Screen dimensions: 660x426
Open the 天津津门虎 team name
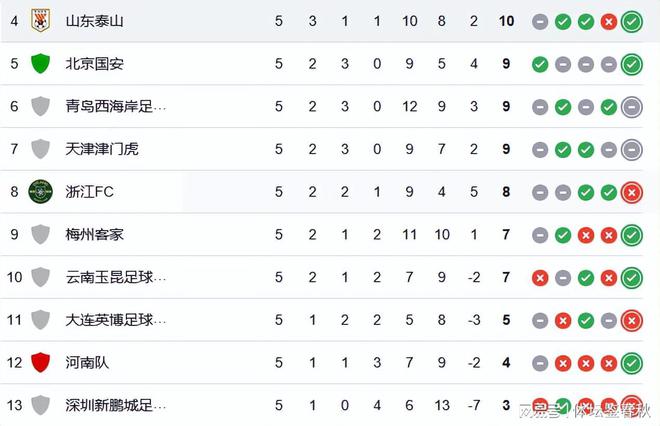click(101, 149)
